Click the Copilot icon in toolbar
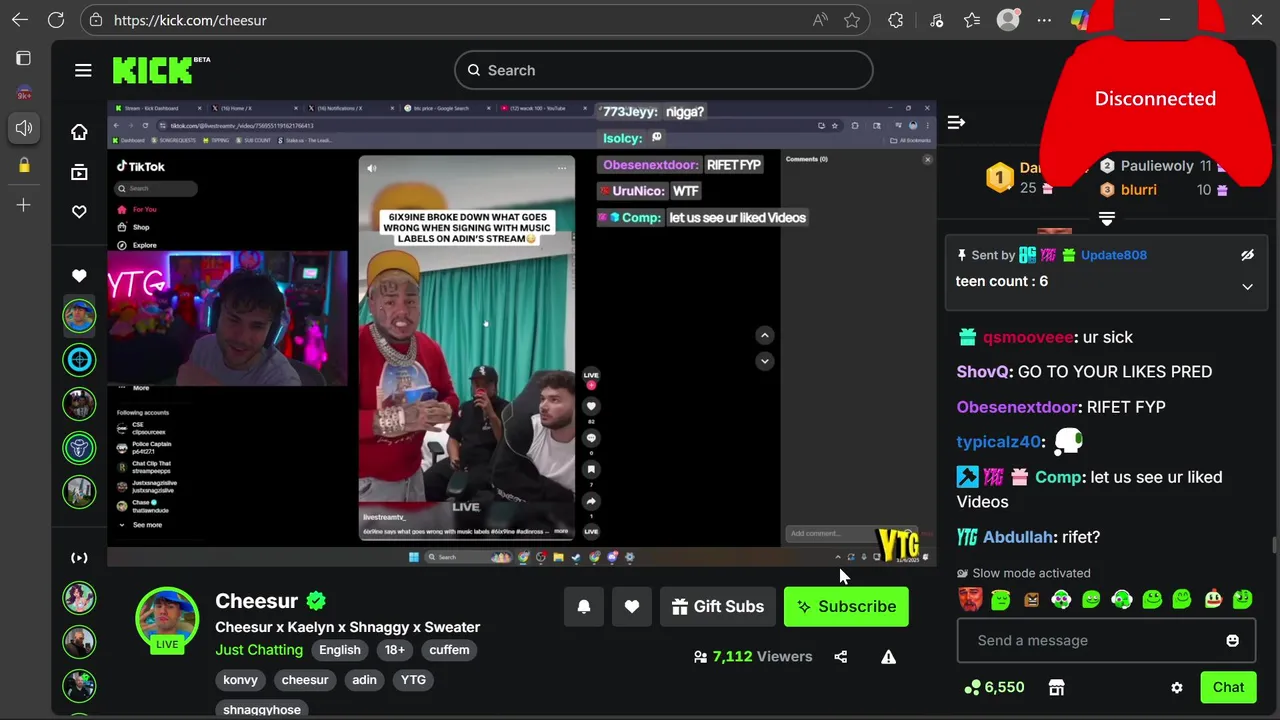Screen dimensions: 1280x720 coord(1080,20)
